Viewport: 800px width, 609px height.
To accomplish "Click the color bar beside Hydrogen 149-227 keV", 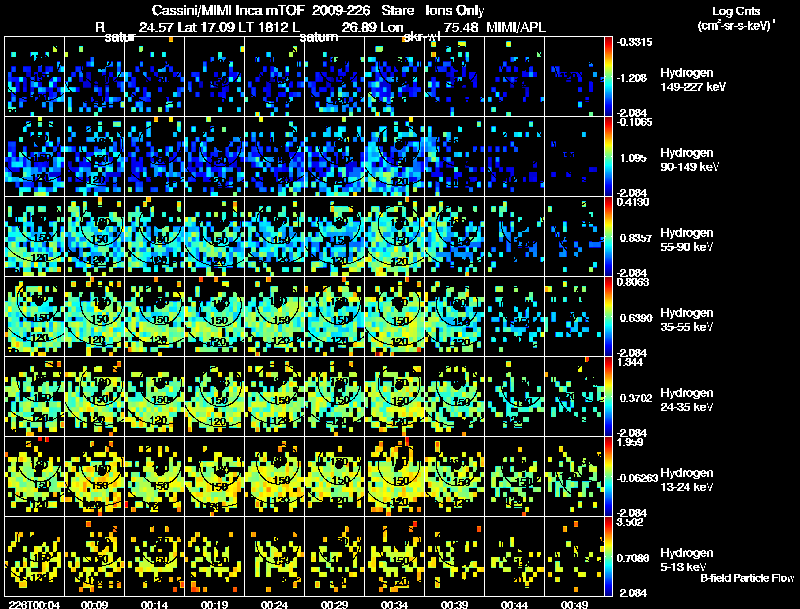I will pyautogui.click(x=608, y=77).
